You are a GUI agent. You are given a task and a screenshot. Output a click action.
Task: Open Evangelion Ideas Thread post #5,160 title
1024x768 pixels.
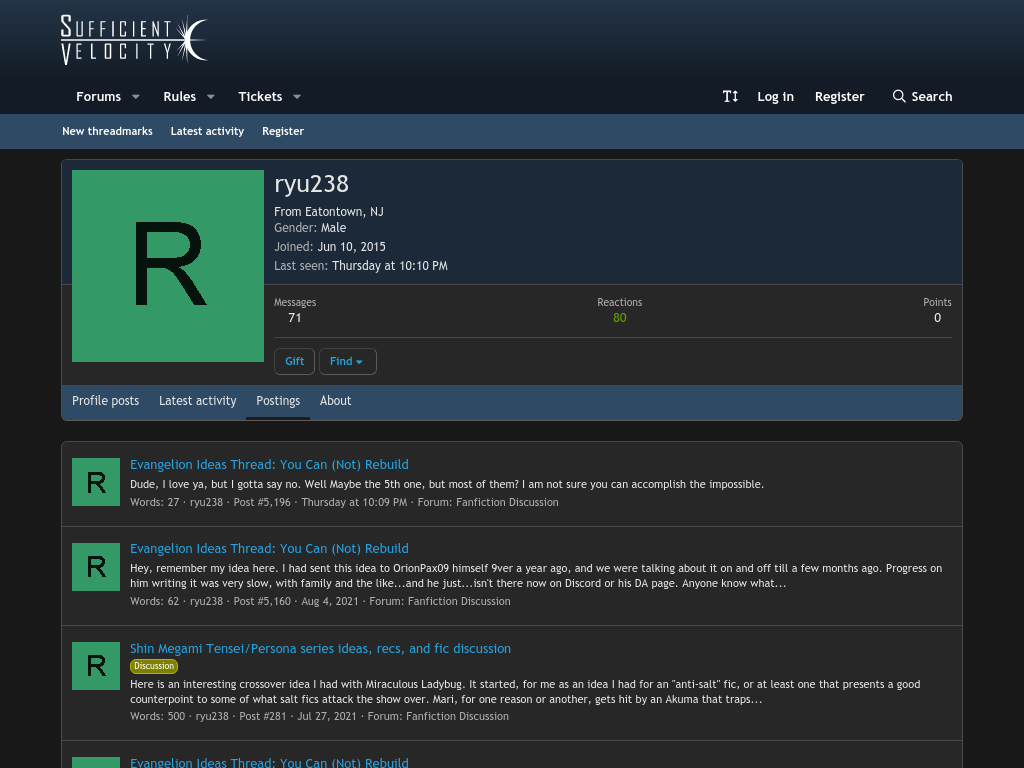click(x=269, y=549)
